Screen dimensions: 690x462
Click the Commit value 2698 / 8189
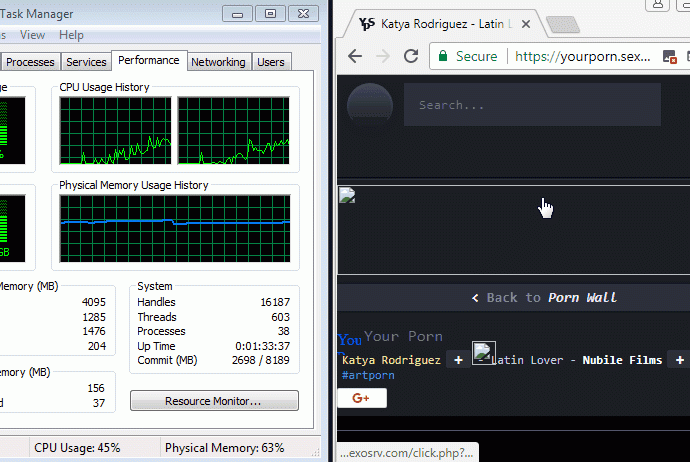[261, 360]
